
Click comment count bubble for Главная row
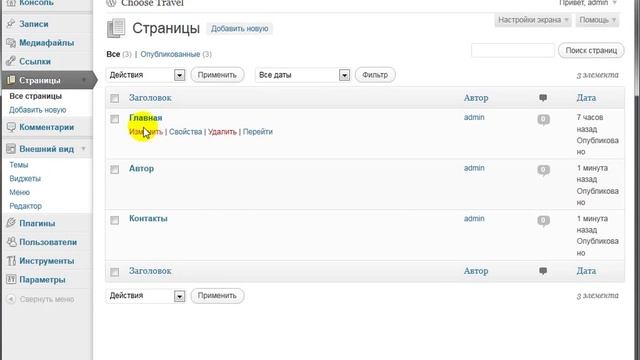tap(543, 120)
